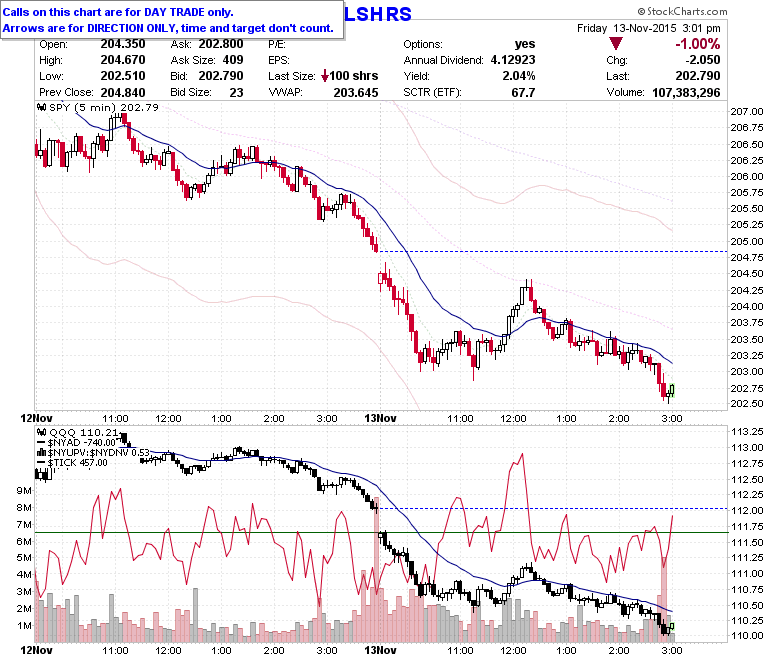Click the Annual Dividend value 4.12923

(513, 60)
